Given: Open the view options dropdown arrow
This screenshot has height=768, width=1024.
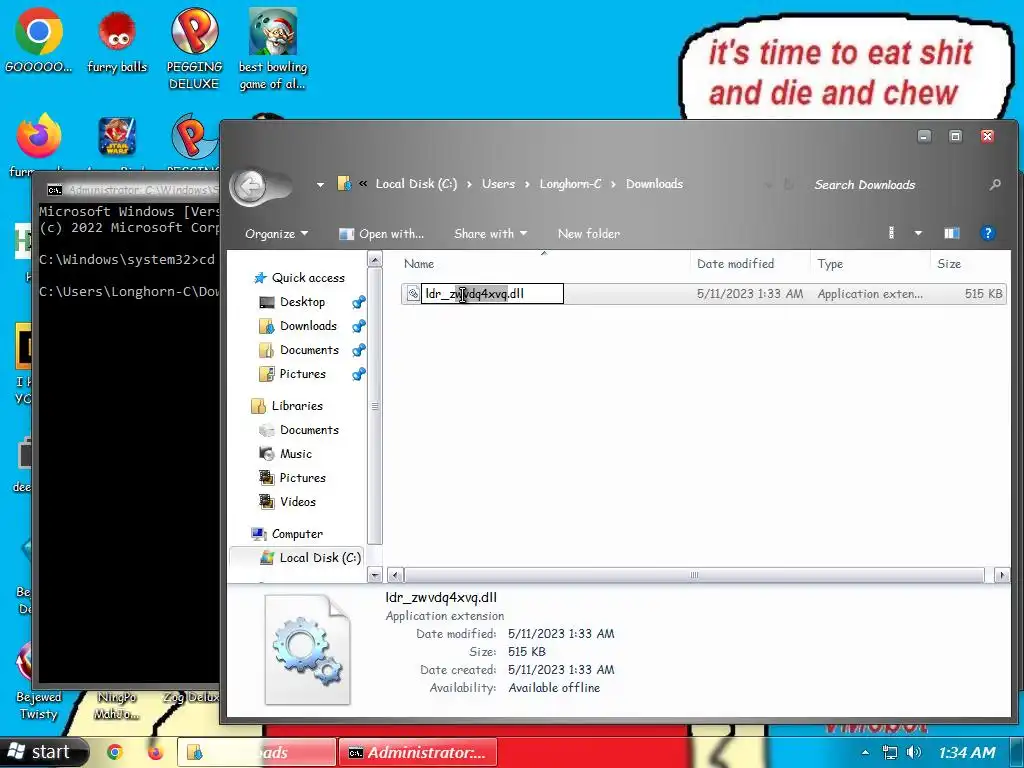Looking at the screenshot, I should [918, 233].
